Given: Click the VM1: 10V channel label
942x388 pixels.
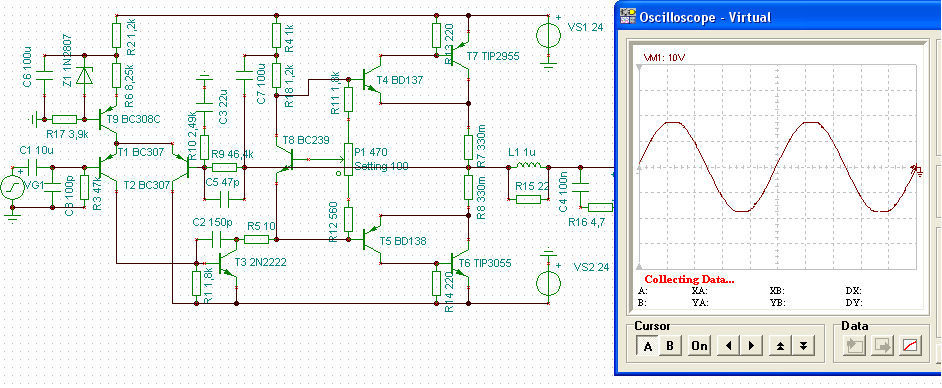Looking at the screenshot, I should click(x=665, y=58).
